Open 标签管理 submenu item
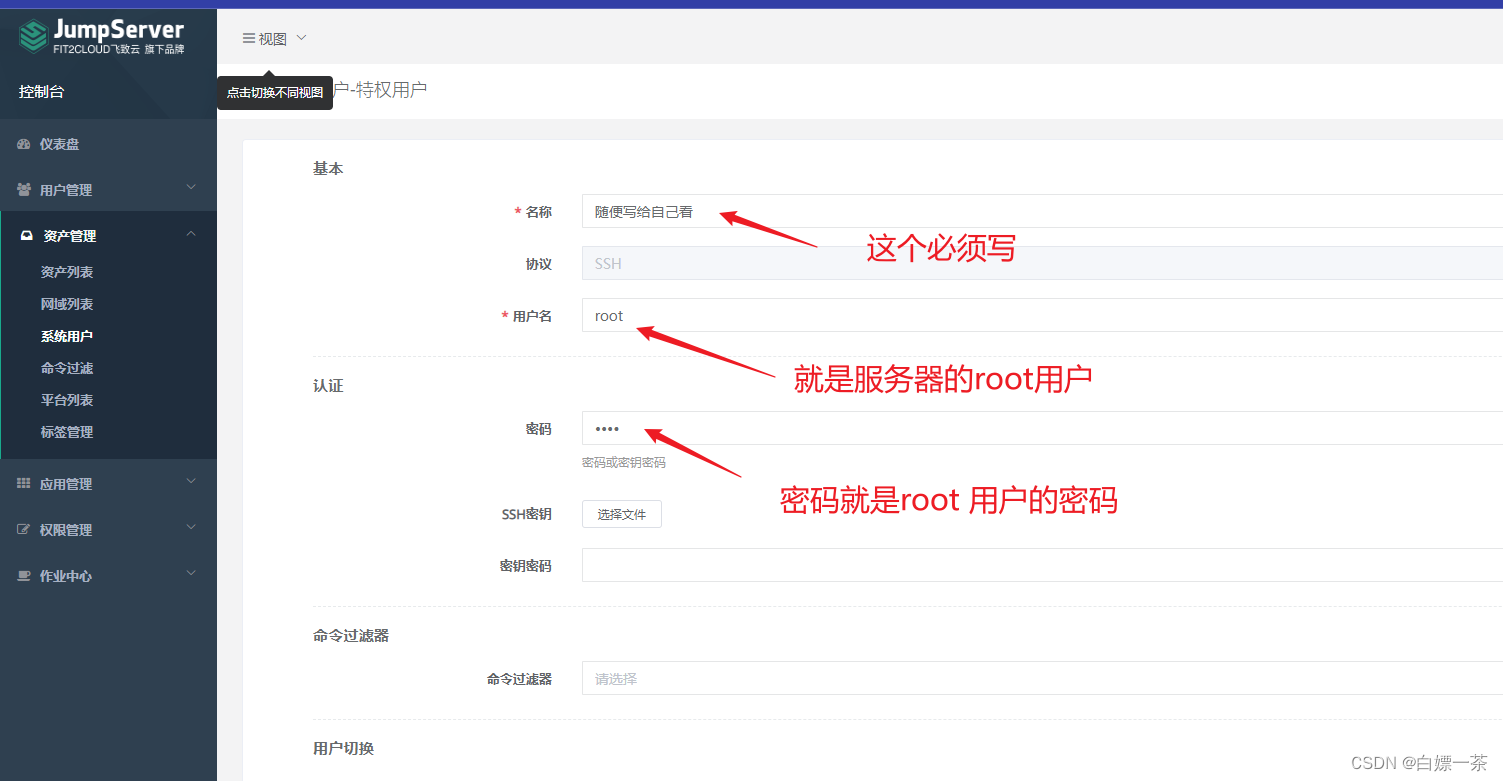This screenshot has height=781, width=1503. [x=67, y=432]
